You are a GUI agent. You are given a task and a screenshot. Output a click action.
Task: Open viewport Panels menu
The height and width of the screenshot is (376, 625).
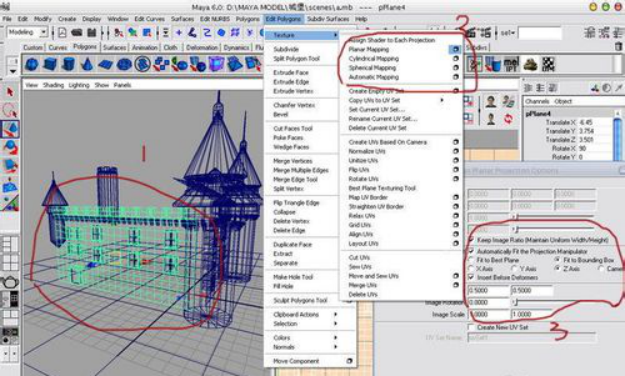tap(122, 85)
